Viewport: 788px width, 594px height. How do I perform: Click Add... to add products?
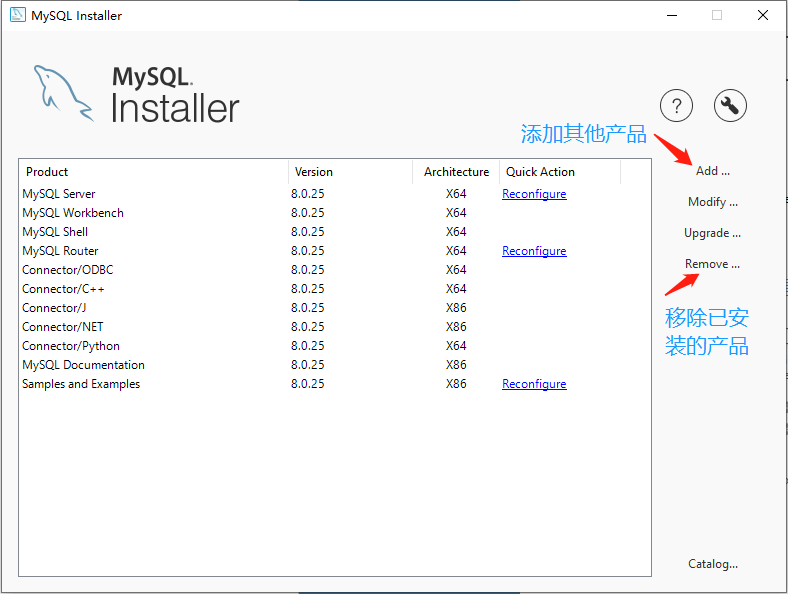point(712,171)
